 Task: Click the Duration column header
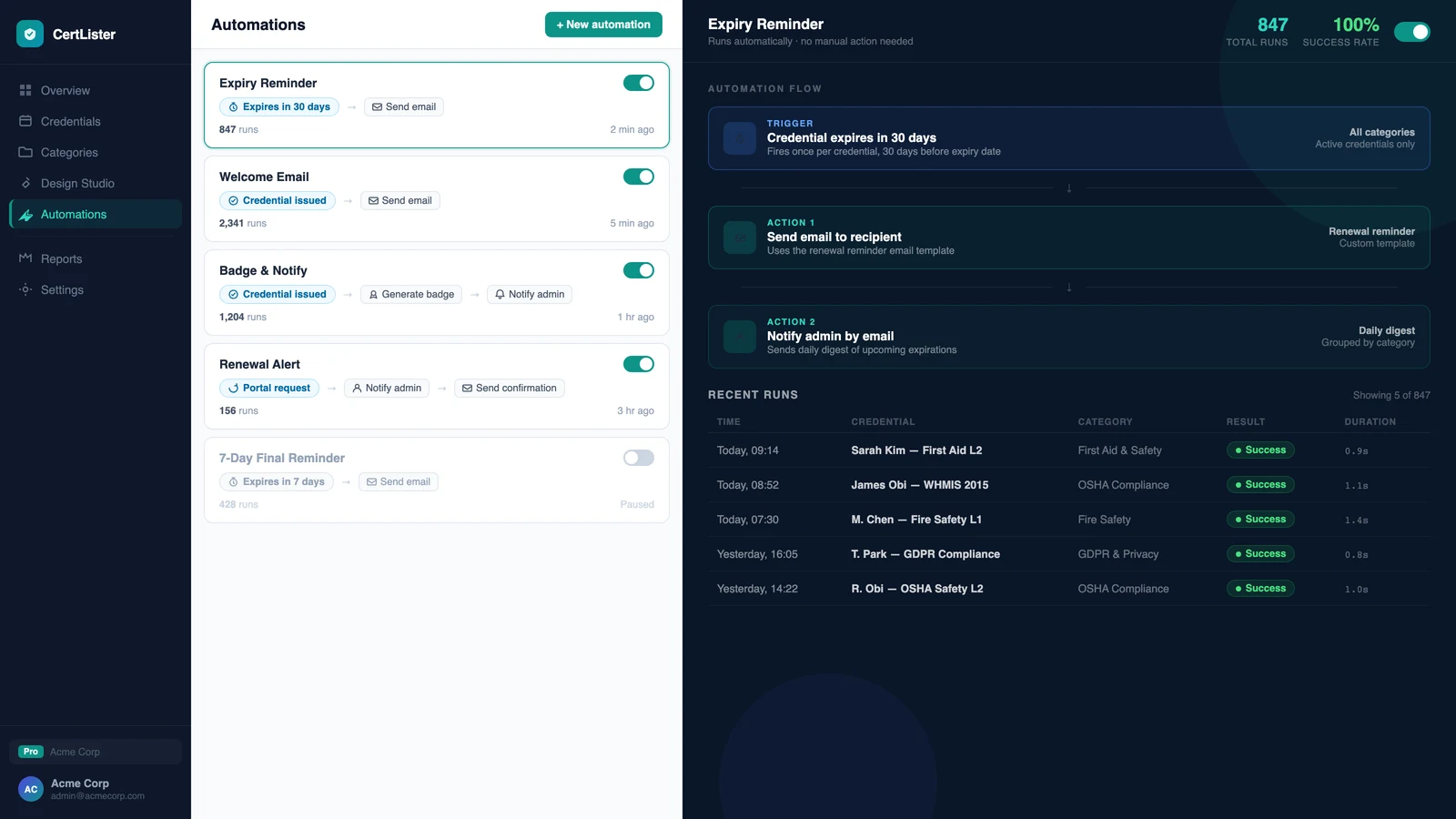[x=1370, y=422]
